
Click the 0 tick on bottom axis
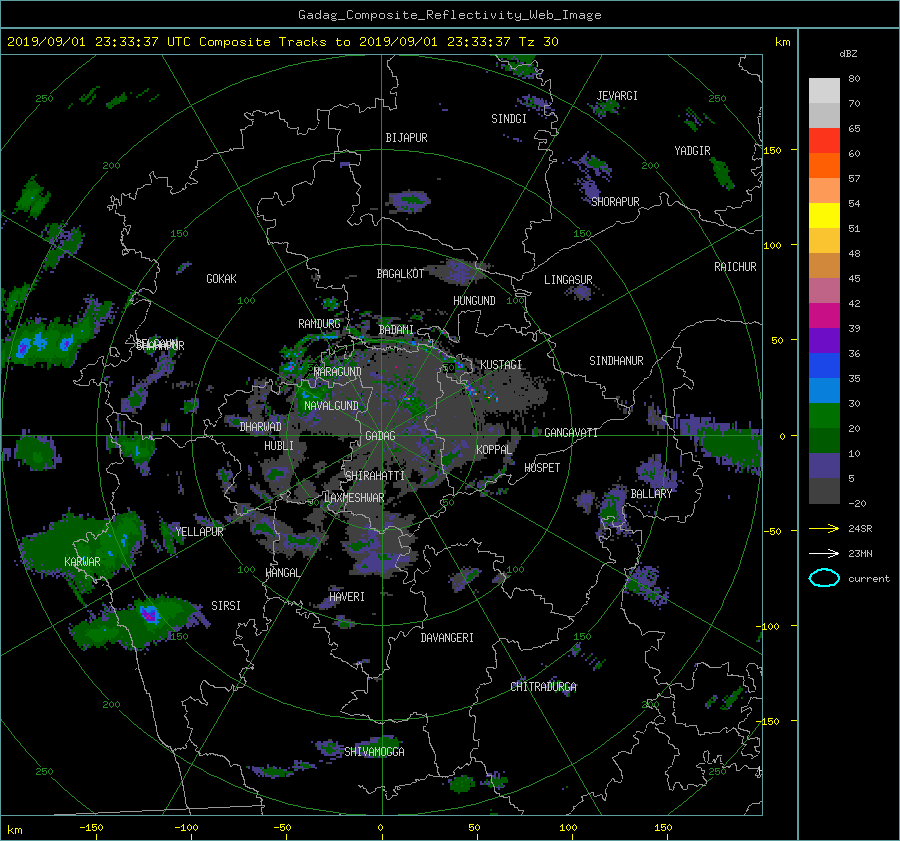tap(380, 827)
